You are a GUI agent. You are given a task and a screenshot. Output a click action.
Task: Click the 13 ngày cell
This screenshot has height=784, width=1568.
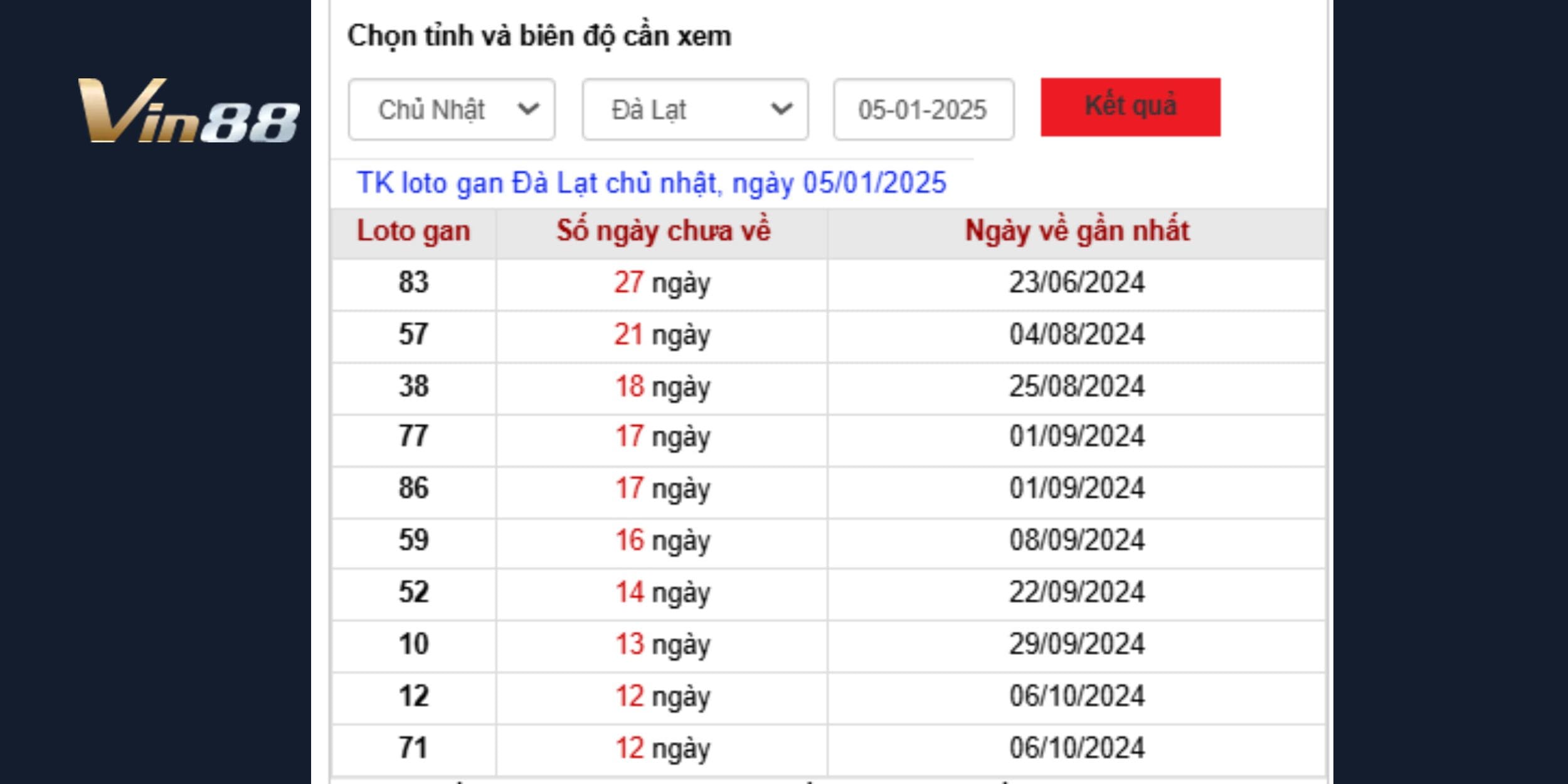[662, 646]
